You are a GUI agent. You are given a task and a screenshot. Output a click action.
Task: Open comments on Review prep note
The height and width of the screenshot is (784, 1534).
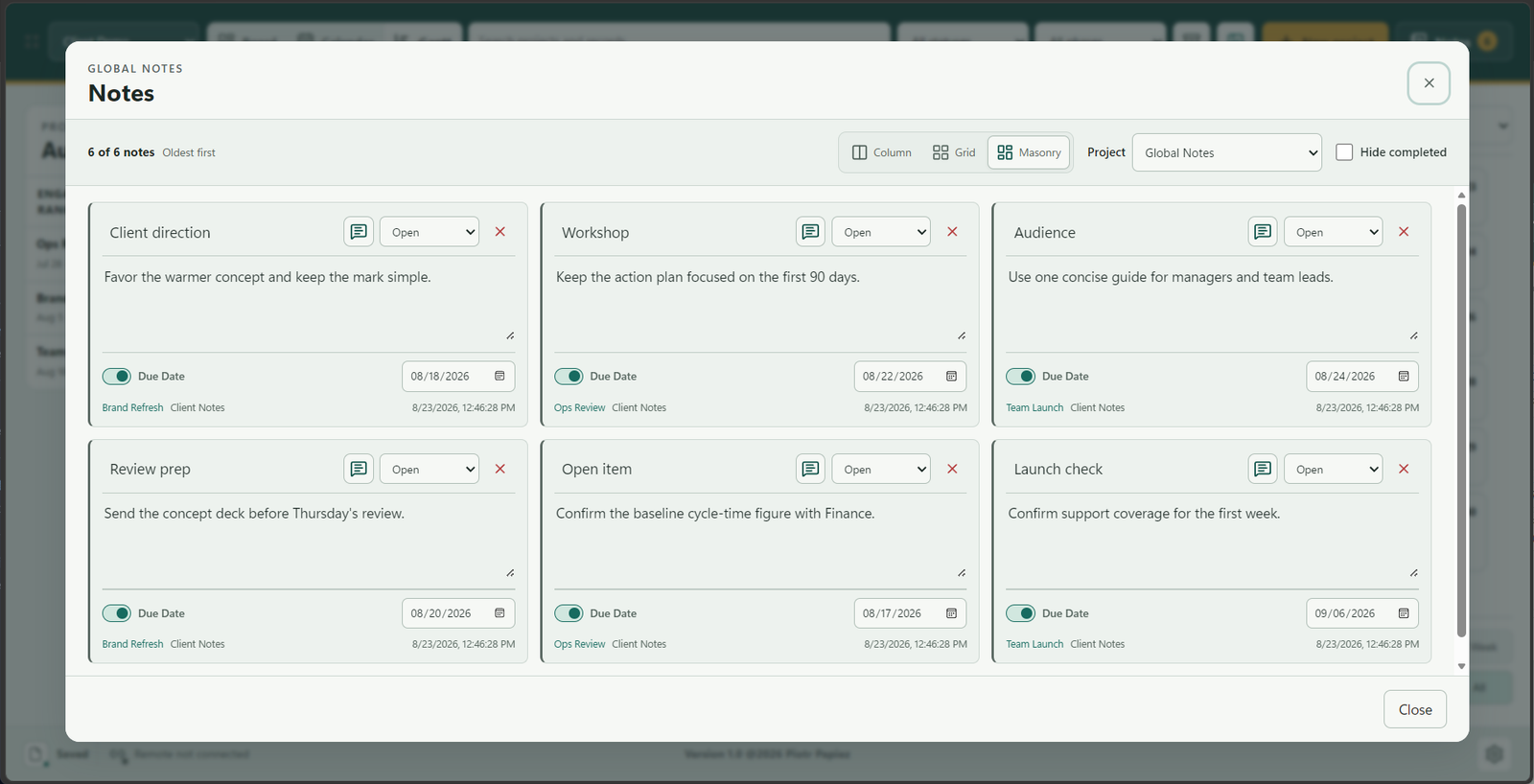click(x=359, y=469)
